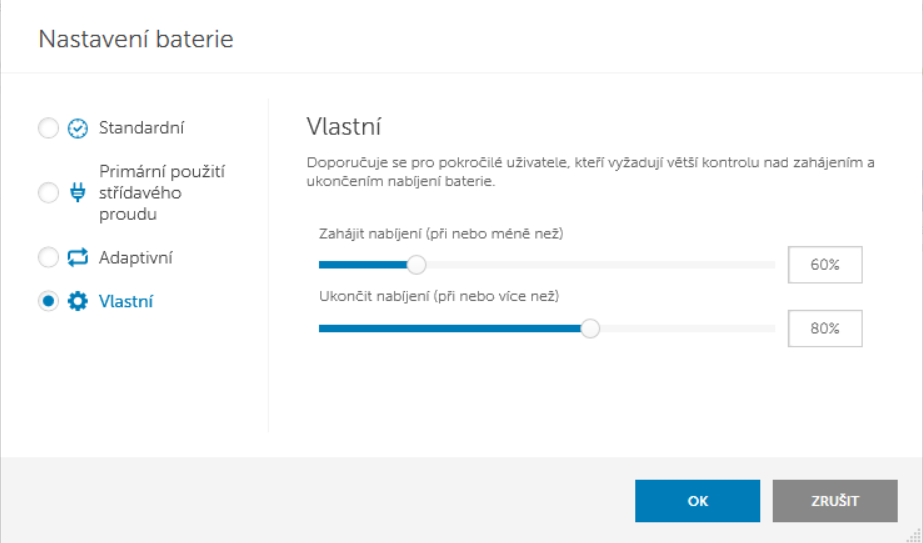Click the Custom mode gear icon
The image size is (923, 543).
pos(78,301)
